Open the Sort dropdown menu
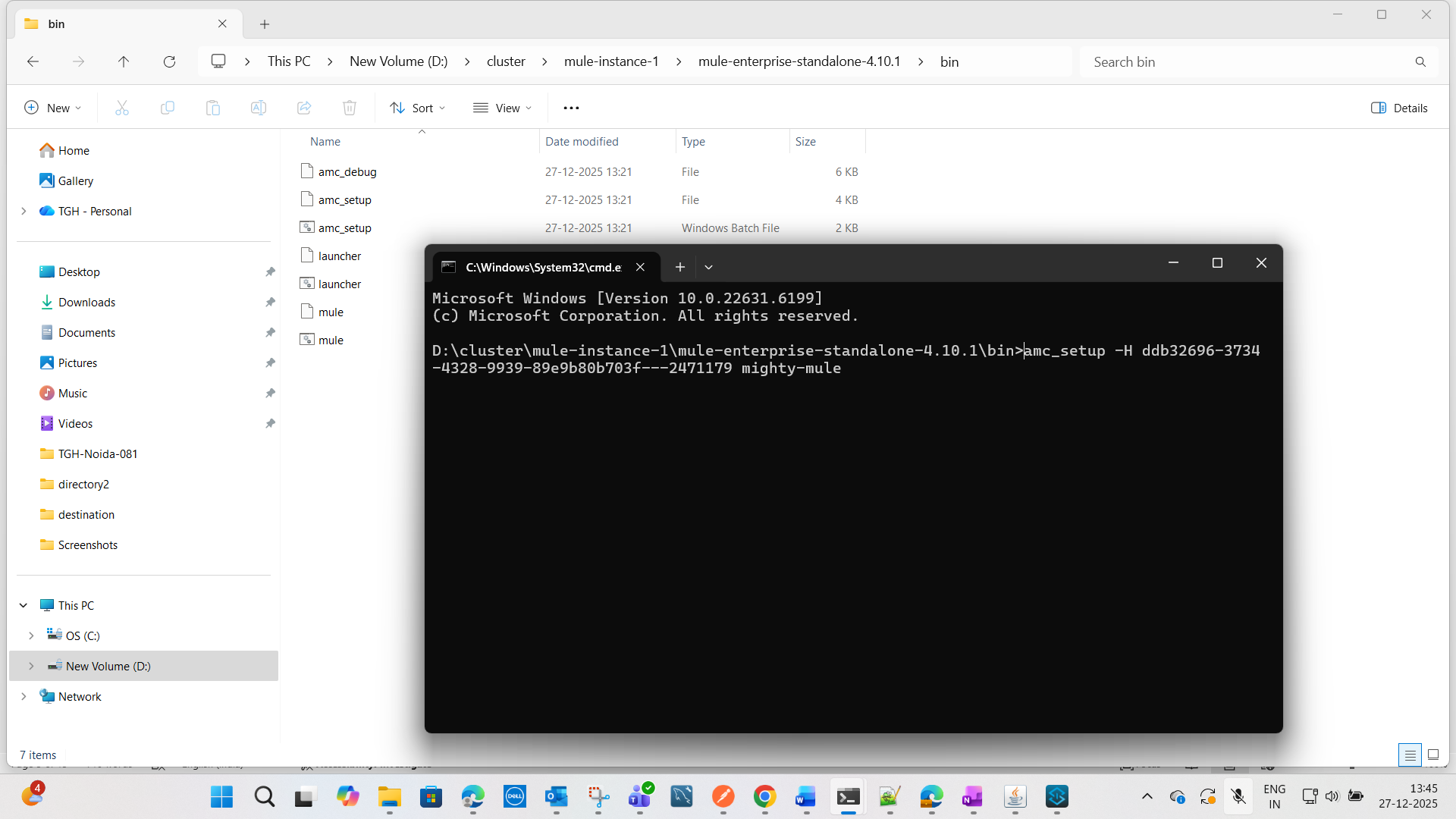 pyautogui.click(x=417, y=108)
